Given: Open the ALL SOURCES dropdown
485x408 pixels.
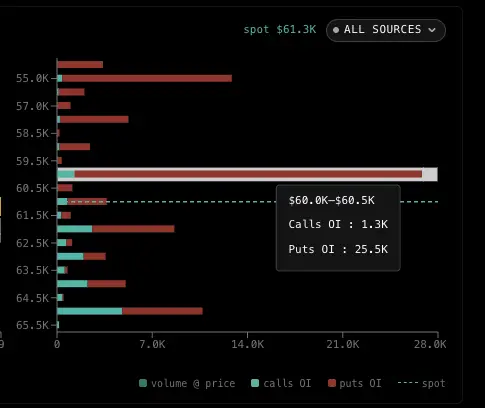Looking at the screenshot, I should (386, 30).
